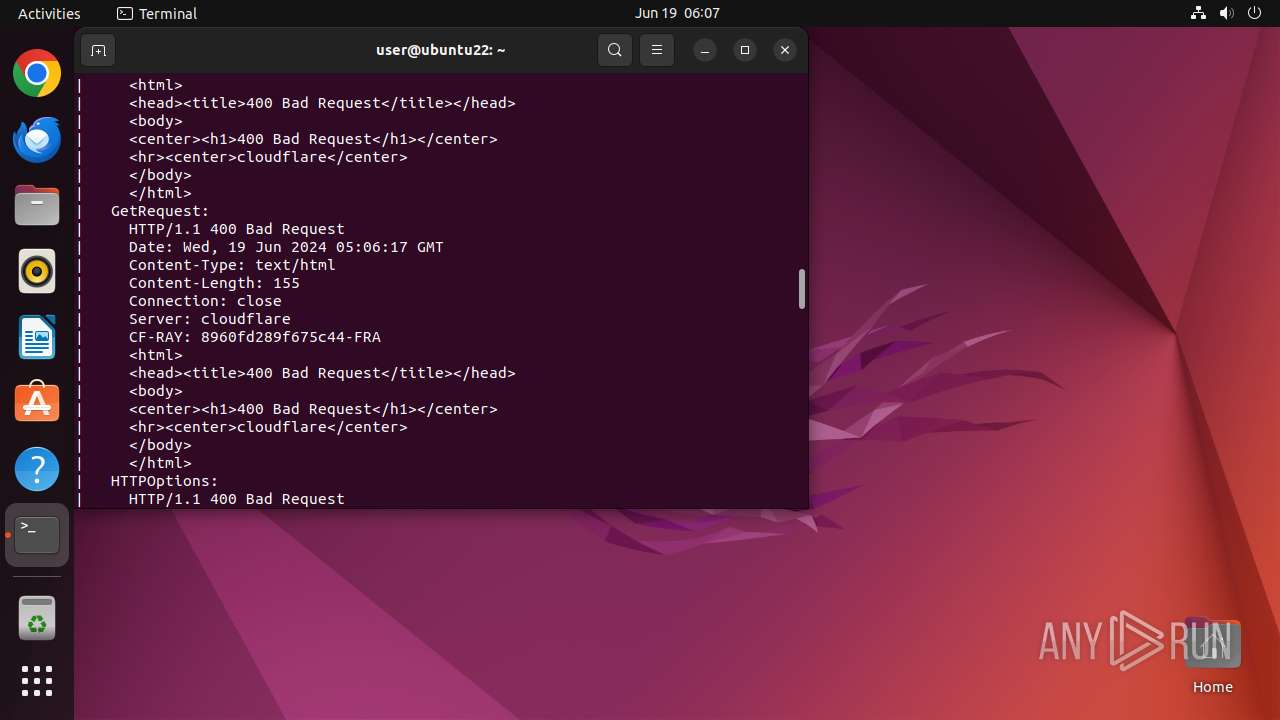Click the 'Content-Length: 155' text
Image resolution: width=1280 pixels, height=720 pixels.
coord(214,283)
